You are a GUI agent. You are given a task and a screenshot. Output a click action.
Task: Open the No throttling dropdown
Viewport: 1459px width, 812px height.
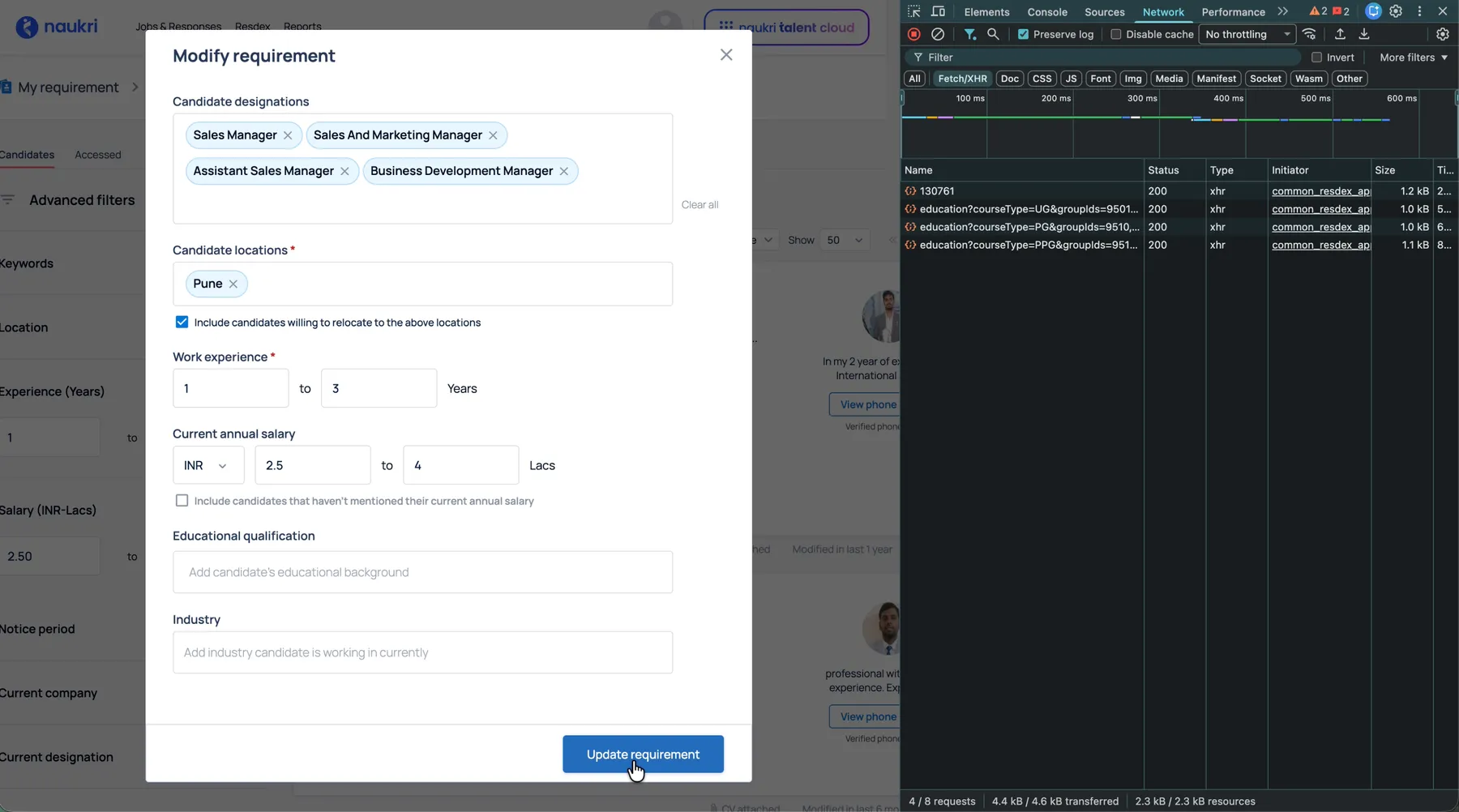tap(1247, 34)
